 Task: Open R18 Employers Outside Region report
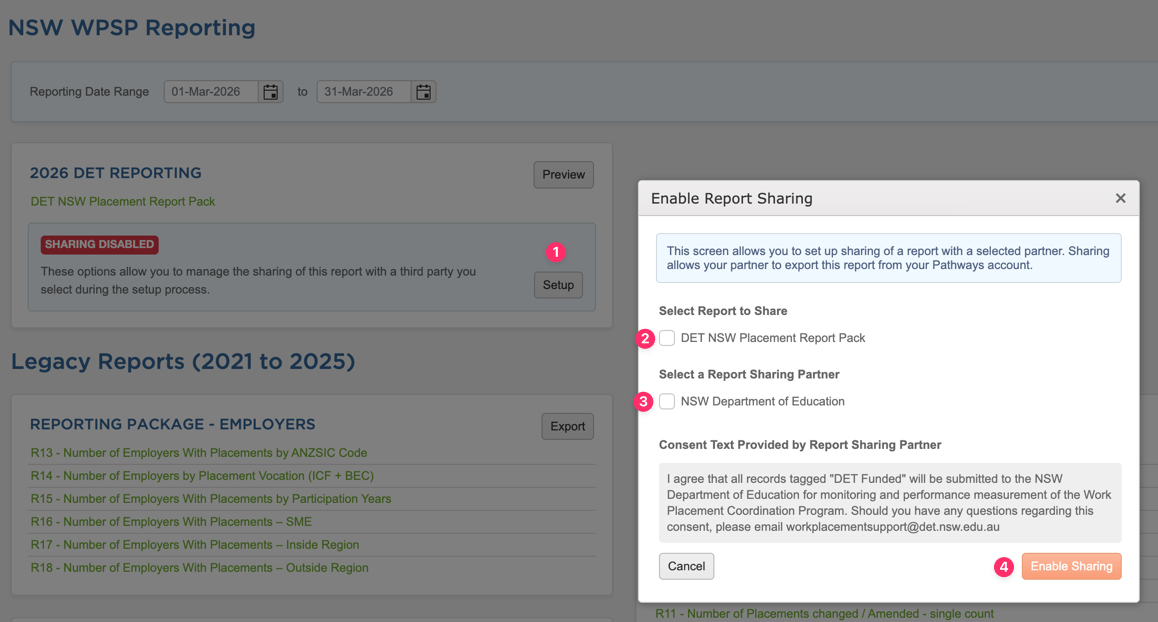[199, 568]
